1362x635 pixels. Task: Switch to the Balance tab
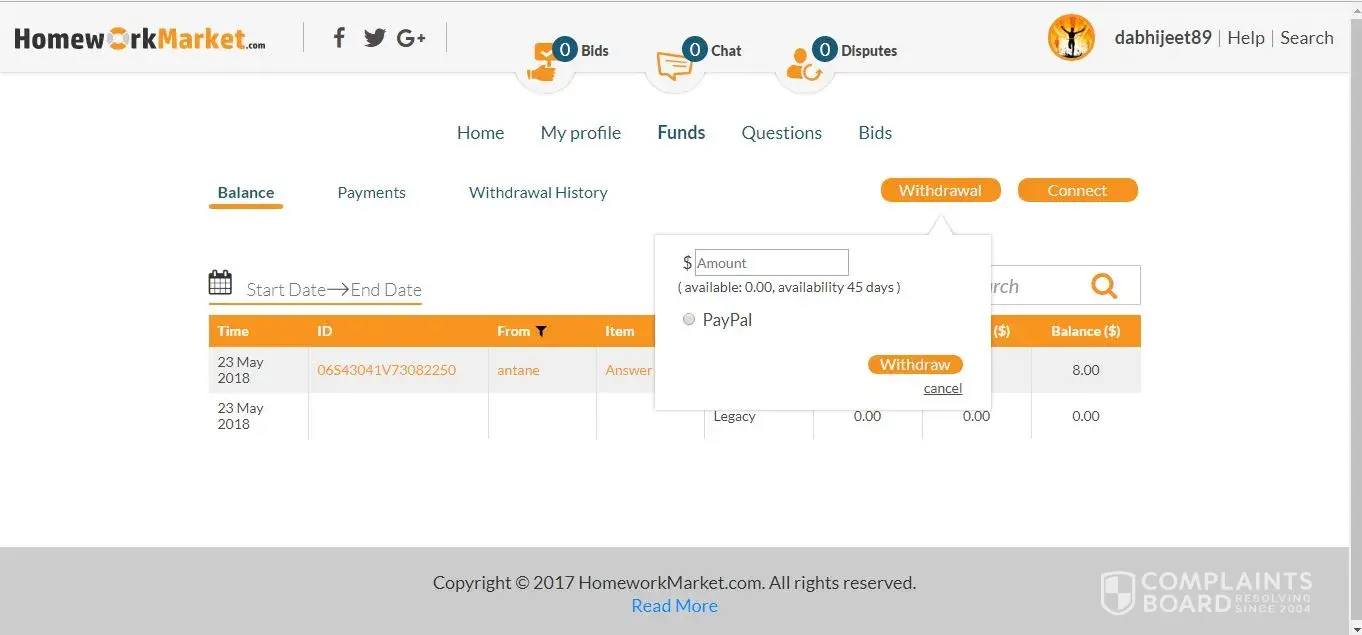coord(246,193)
